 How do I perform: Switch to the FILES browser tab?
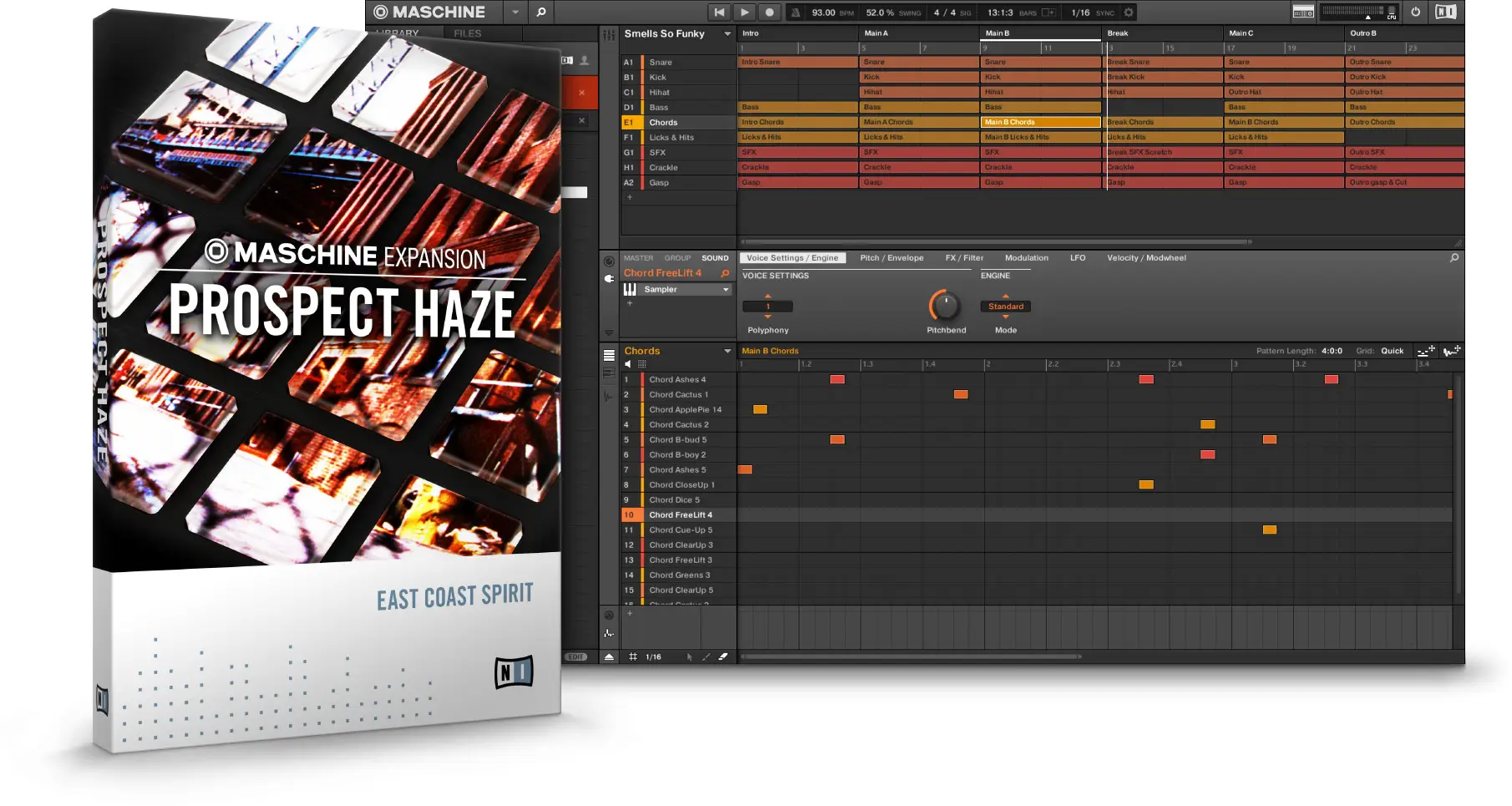(468, 34)
